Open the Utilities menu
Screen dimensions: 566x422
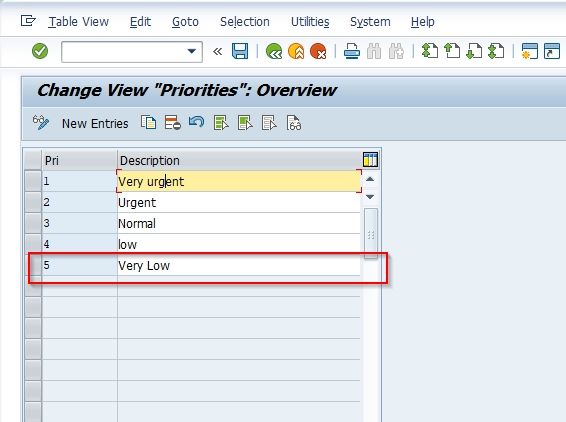coord(310,22)
